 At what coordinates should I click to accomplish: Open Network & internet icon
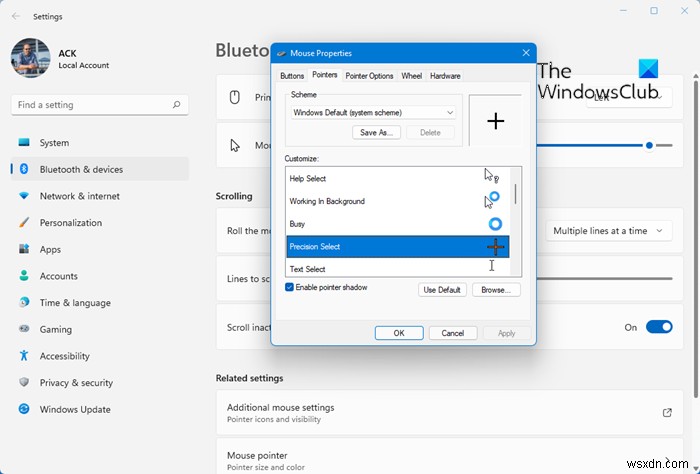click(24, 196)
